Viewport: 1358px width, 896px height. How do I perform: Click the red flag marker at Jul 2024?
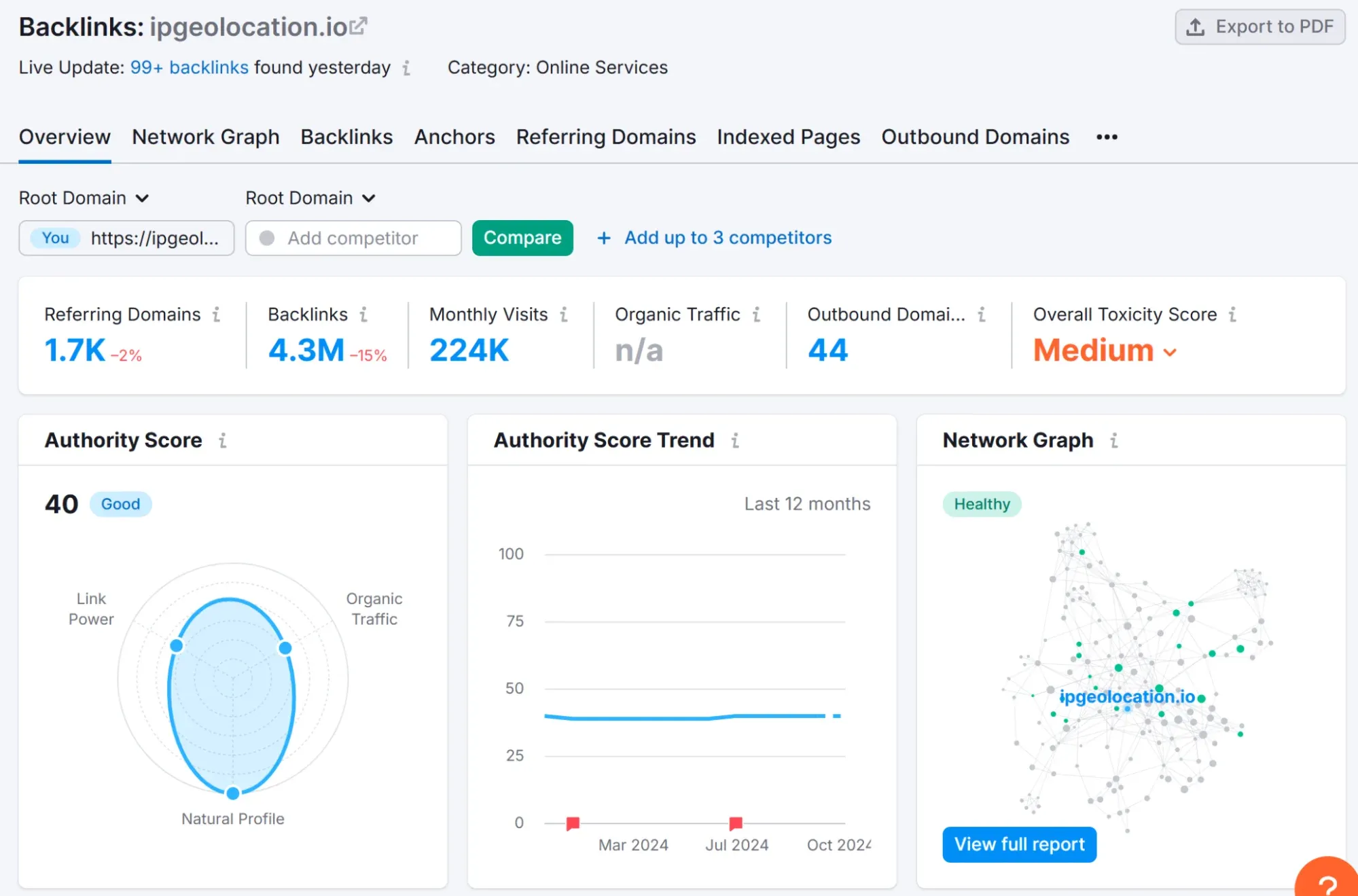pos(736,823)
